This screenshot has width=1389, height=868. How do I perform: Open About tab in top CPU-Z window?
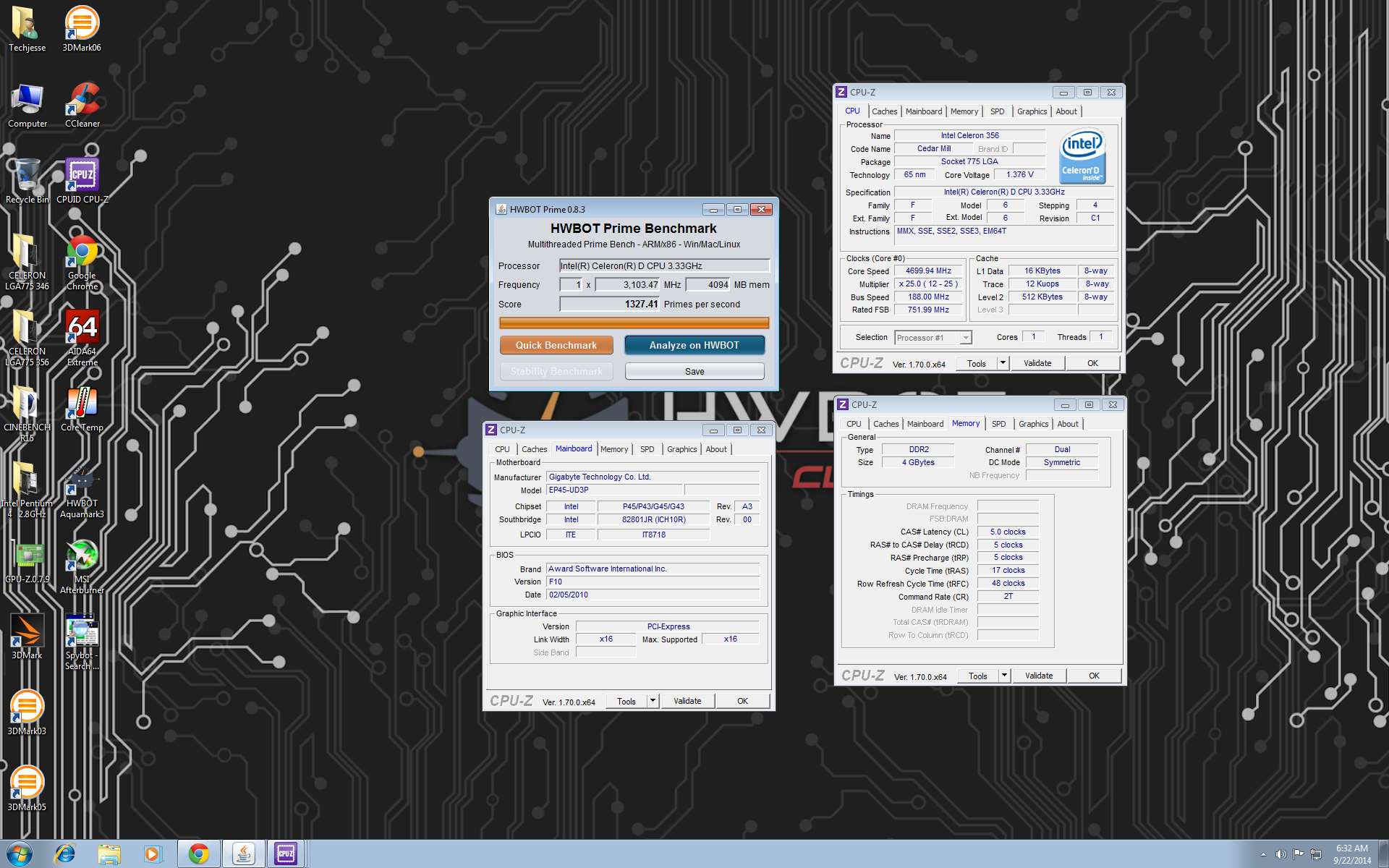pyautogui.click(x=1066, y=111)
